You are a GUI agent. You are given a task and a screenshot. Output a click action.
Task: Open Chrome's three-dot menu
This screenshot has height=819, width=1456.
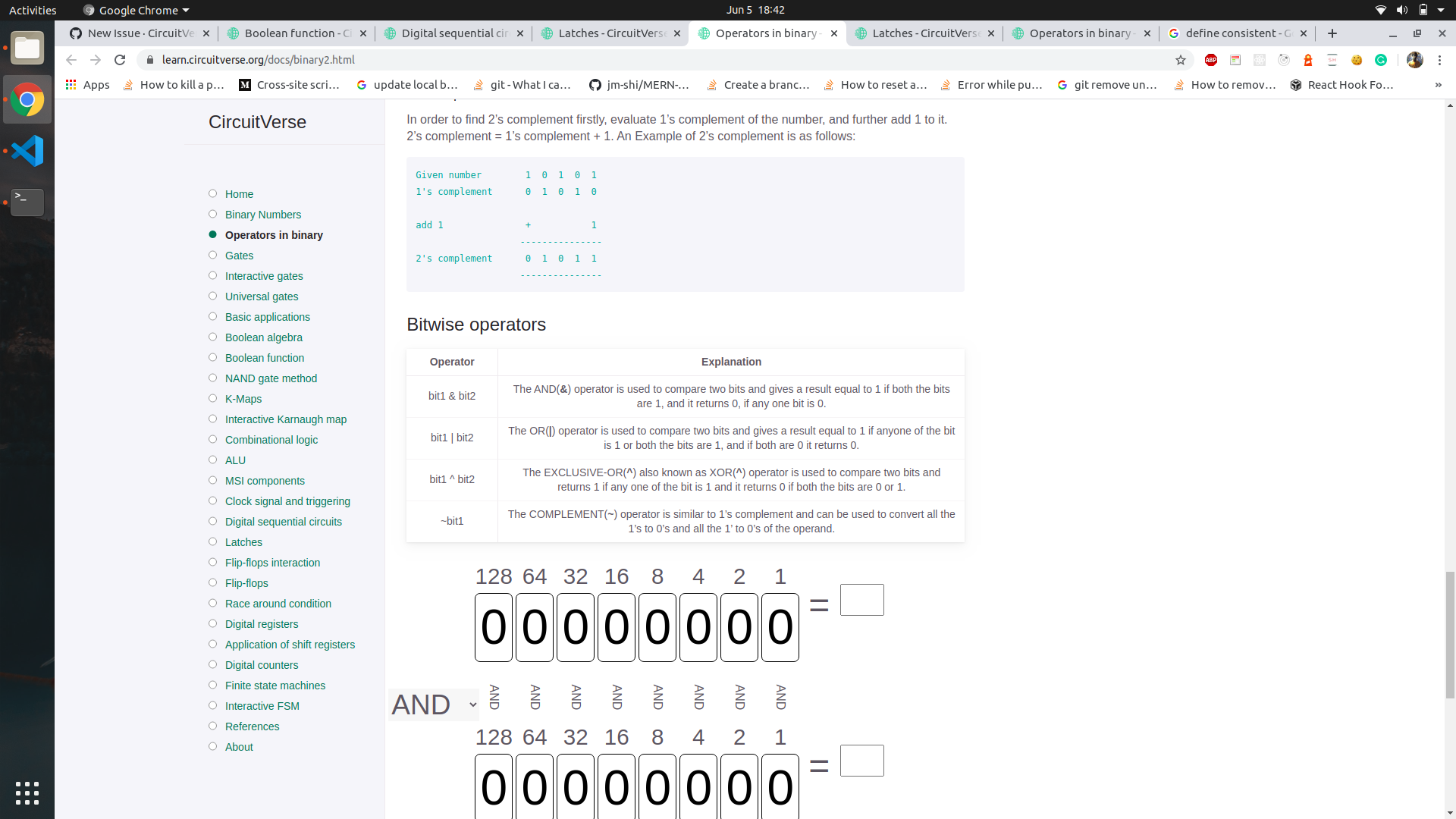[x=1439, y=60]
